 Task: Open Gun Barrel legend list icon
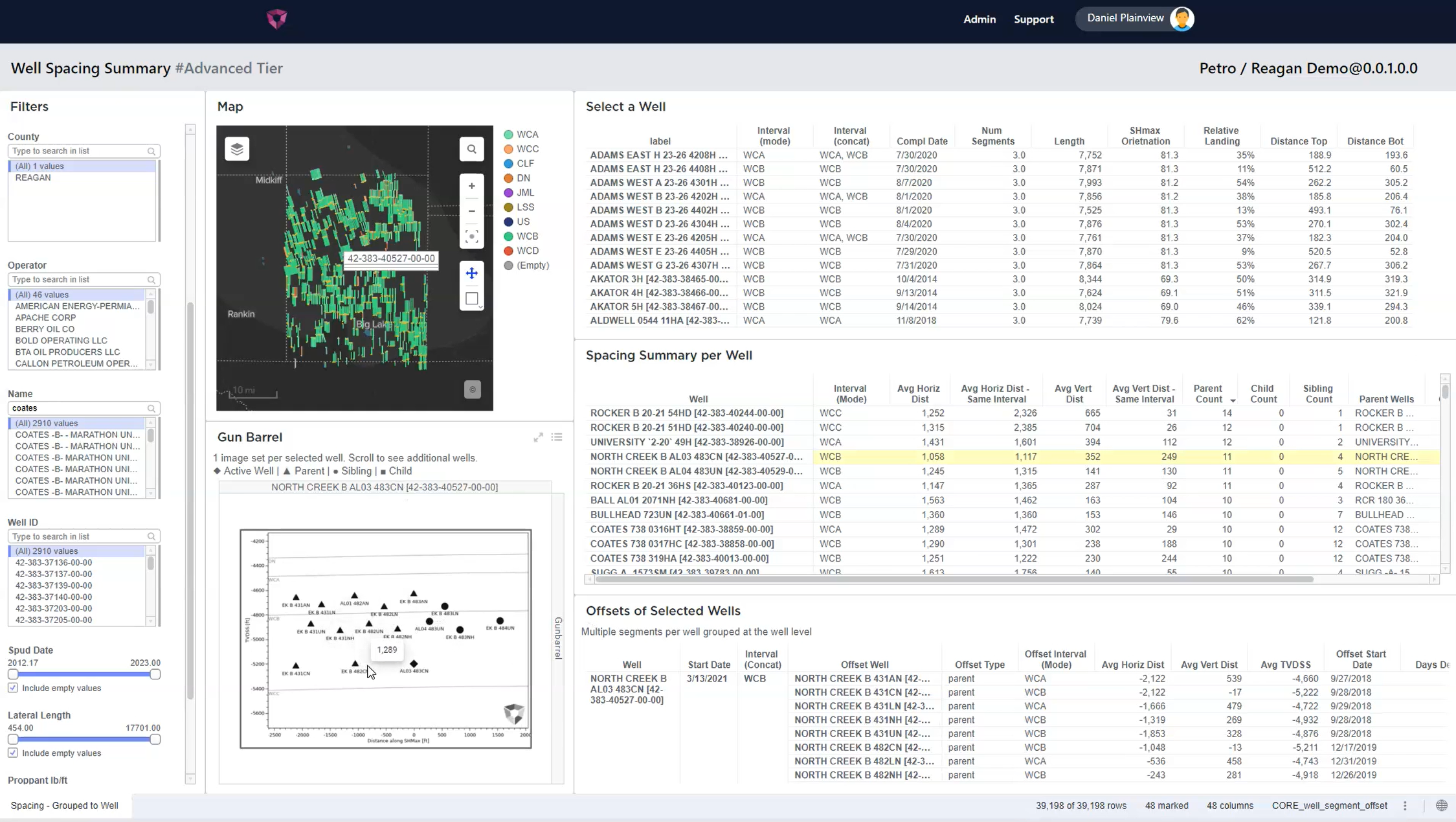click(x=557, y=437)
